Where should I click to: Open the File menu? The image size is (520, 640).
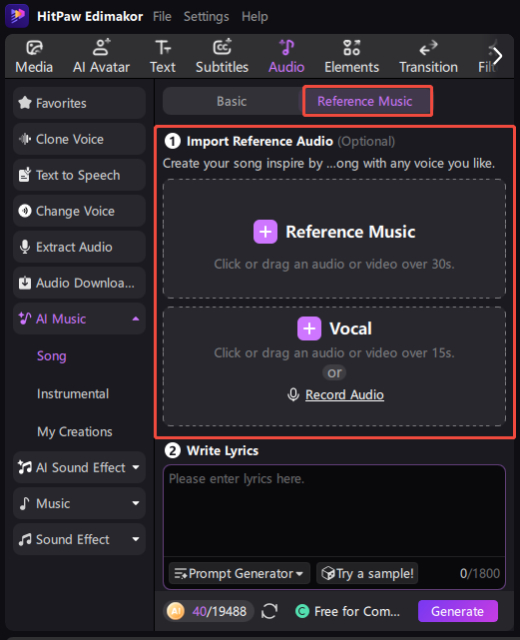click(162, 16)
